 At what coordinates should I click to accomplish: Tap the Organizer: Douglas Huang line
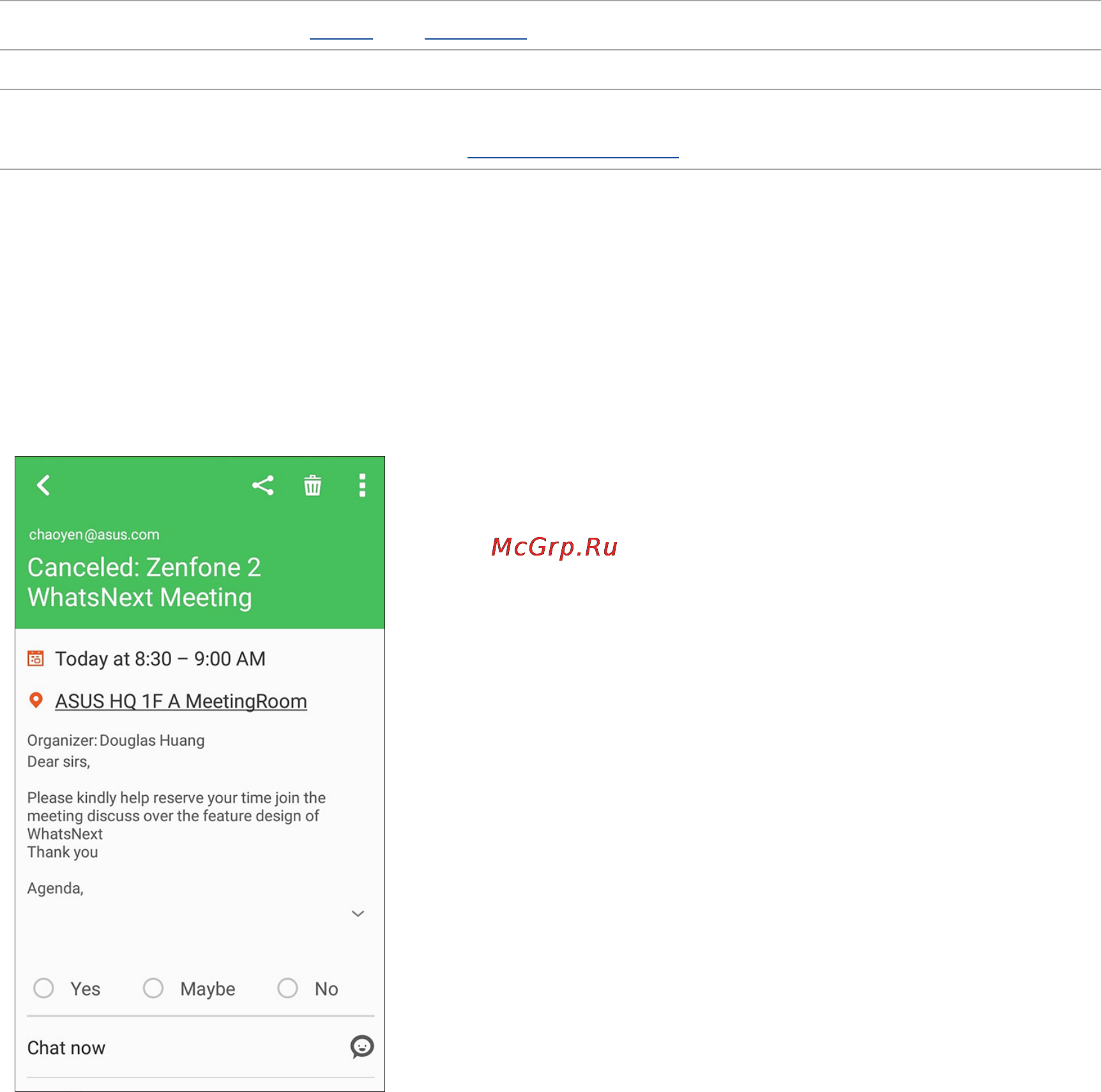point(116,740)
